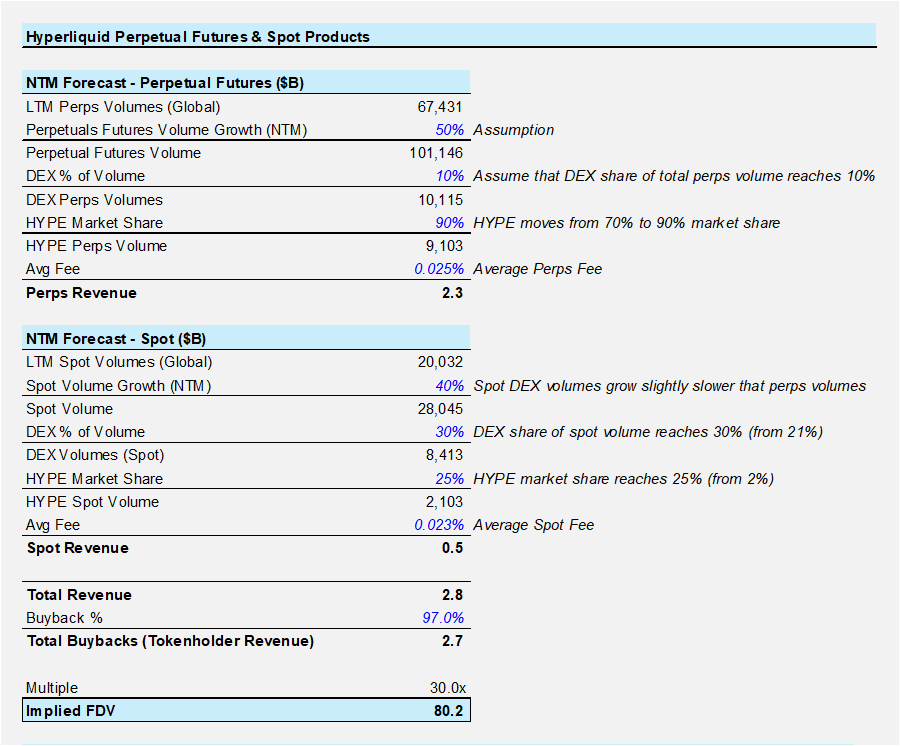
Task: Select the LTM Spot Volumes value 20,032
Action: point(440,362)
